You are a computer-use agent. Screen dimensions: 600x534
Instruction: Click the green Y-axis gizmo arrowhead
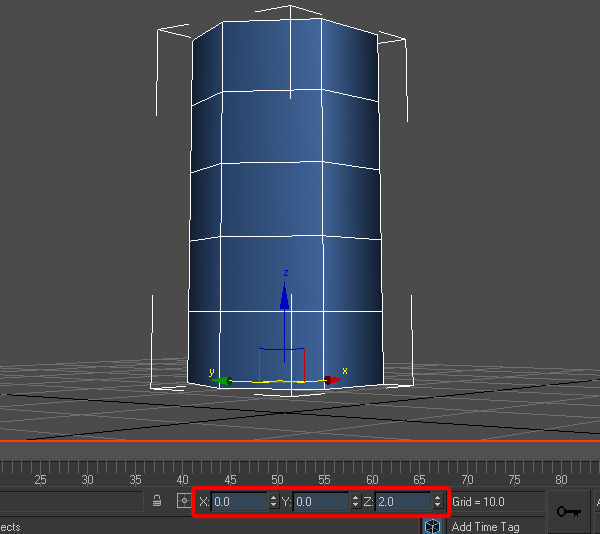222,381
